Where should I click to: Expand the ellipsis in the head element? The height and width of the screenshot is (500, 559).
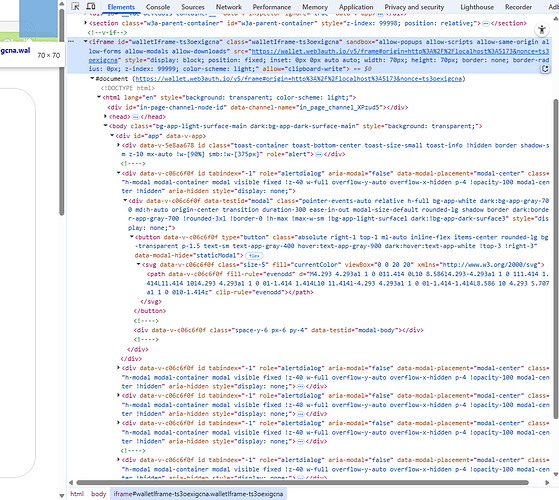click(x=135, y=117)
